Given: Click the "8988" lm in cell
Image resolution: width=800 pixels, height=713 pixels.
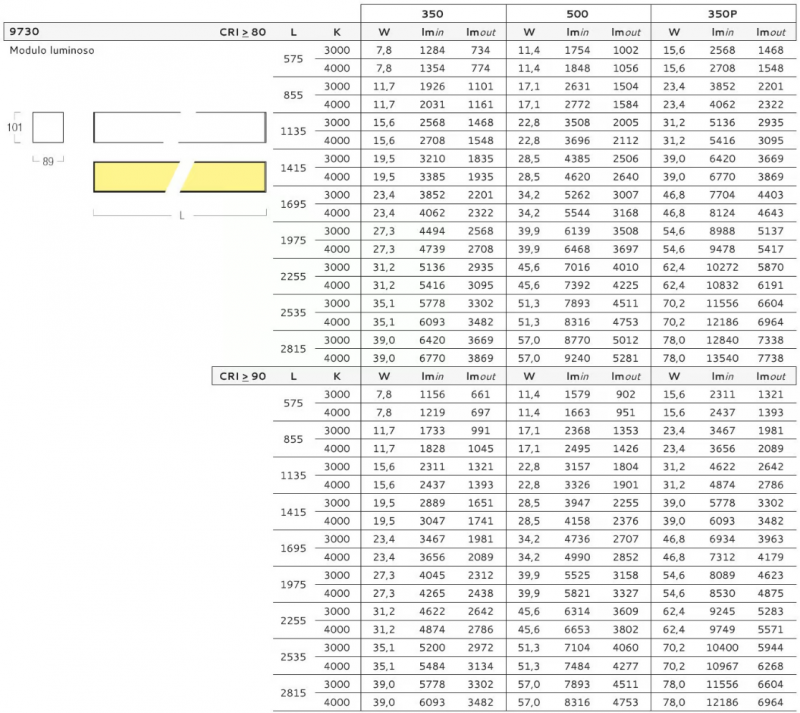Looking at the screenshot, I should click(x=722, y=231).
